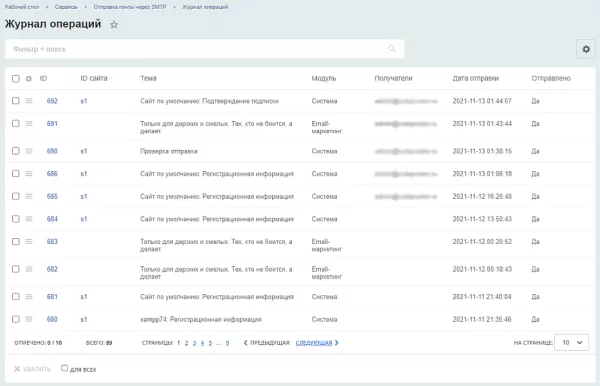Open row actions menu for ID 686
Viewport: 600px width, 386px height.
click(x=29, y=173)
